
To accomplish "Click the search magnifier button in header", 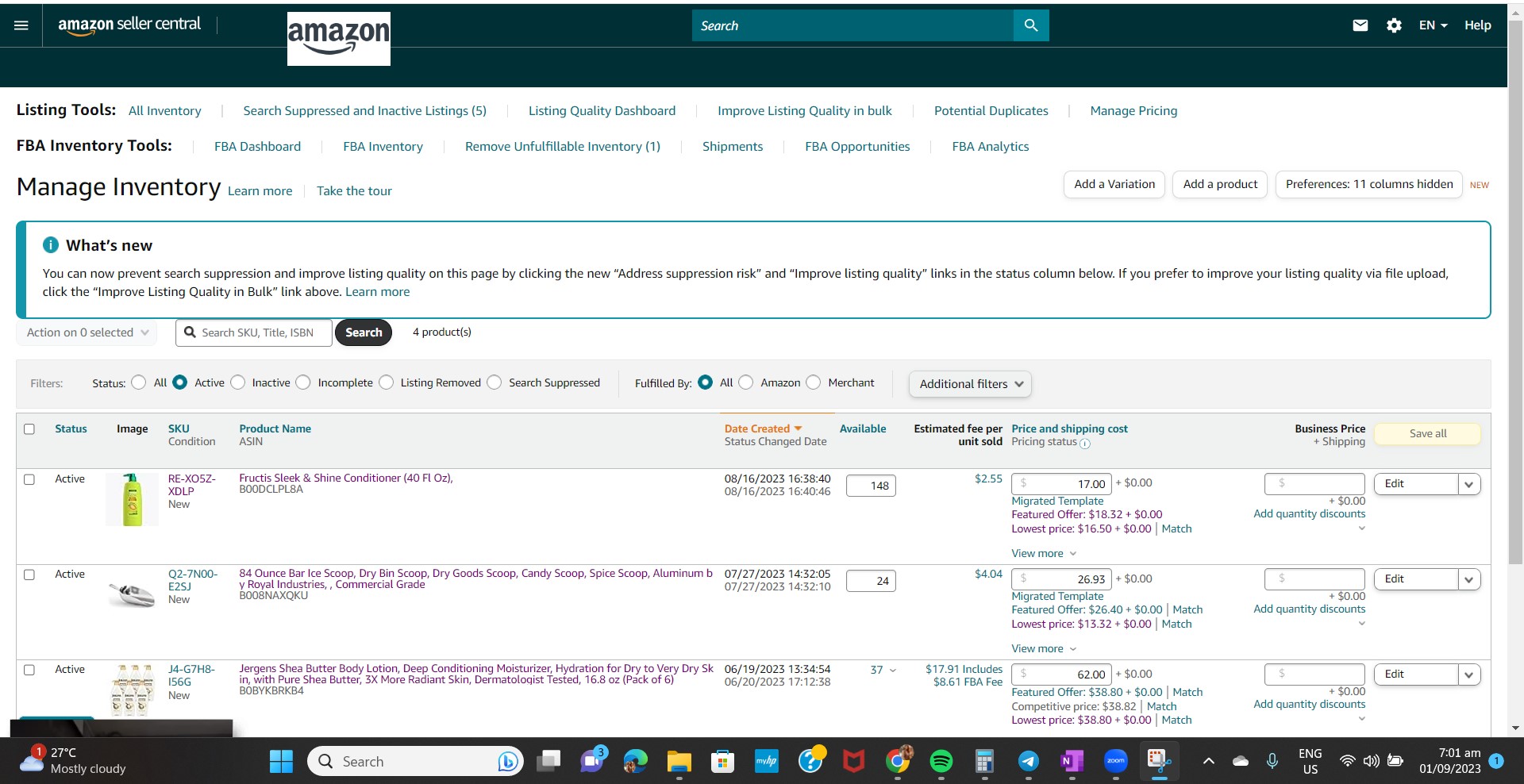I will (x=1031, y=25).
